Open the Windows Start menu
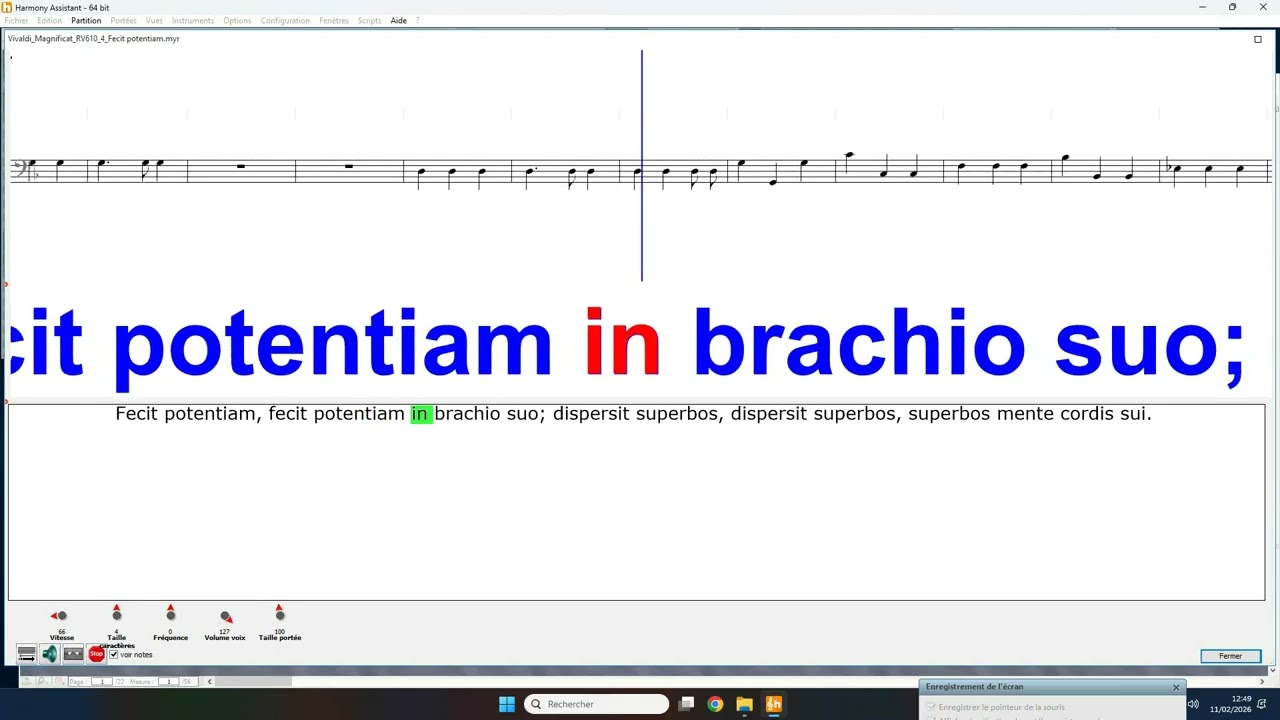 coord(507,704)
